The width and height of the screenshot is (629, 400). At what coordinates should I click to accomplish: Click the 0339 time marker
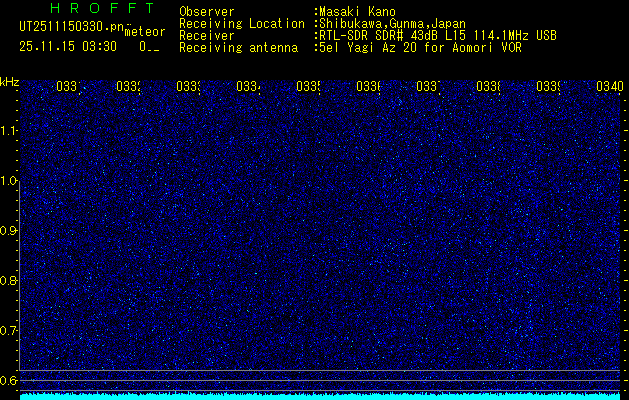coord(549,86)
